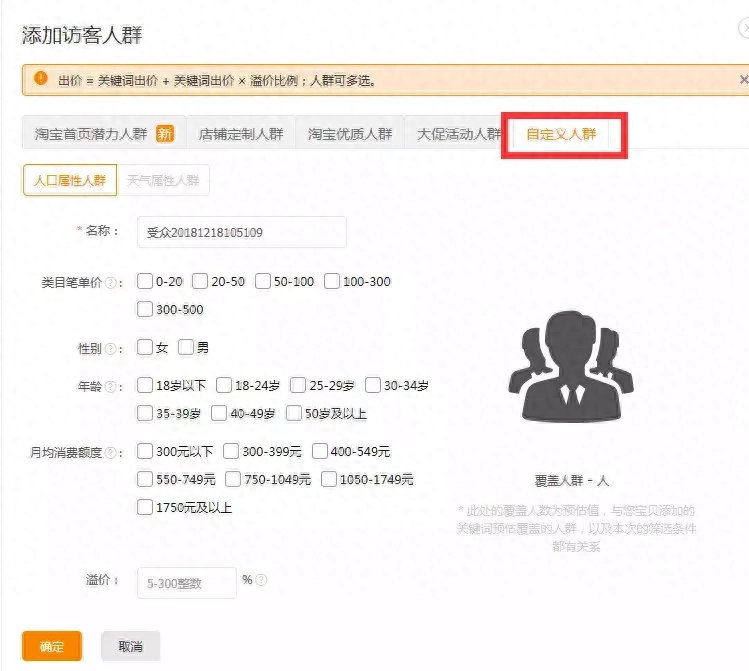This screenshot has height=671, width=749.
Task: Select the 1050-1749元 spending checkbox
Action: click(329, 479)
